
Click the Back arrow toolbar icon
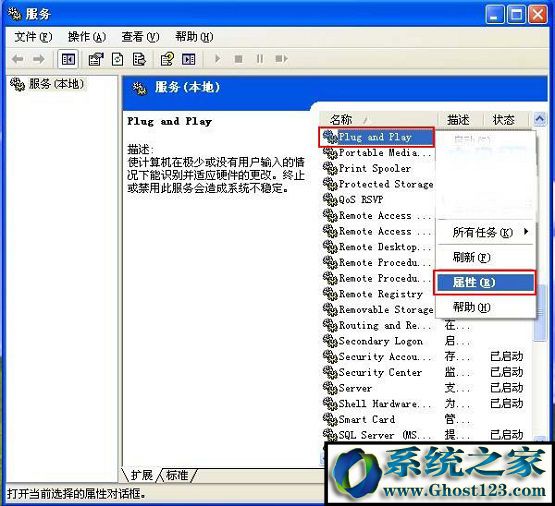(18, 59)
